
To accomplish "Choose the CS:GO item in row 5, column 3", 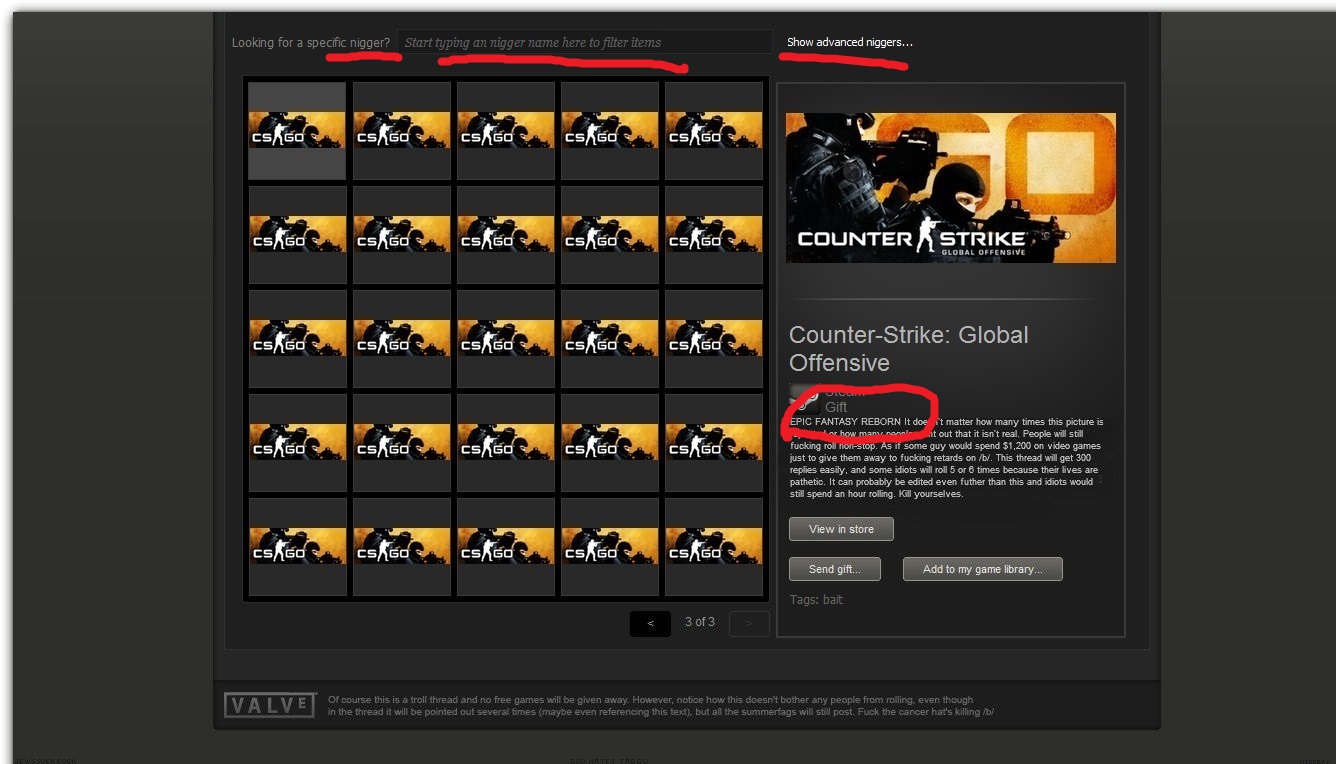I will click(505, 547).
